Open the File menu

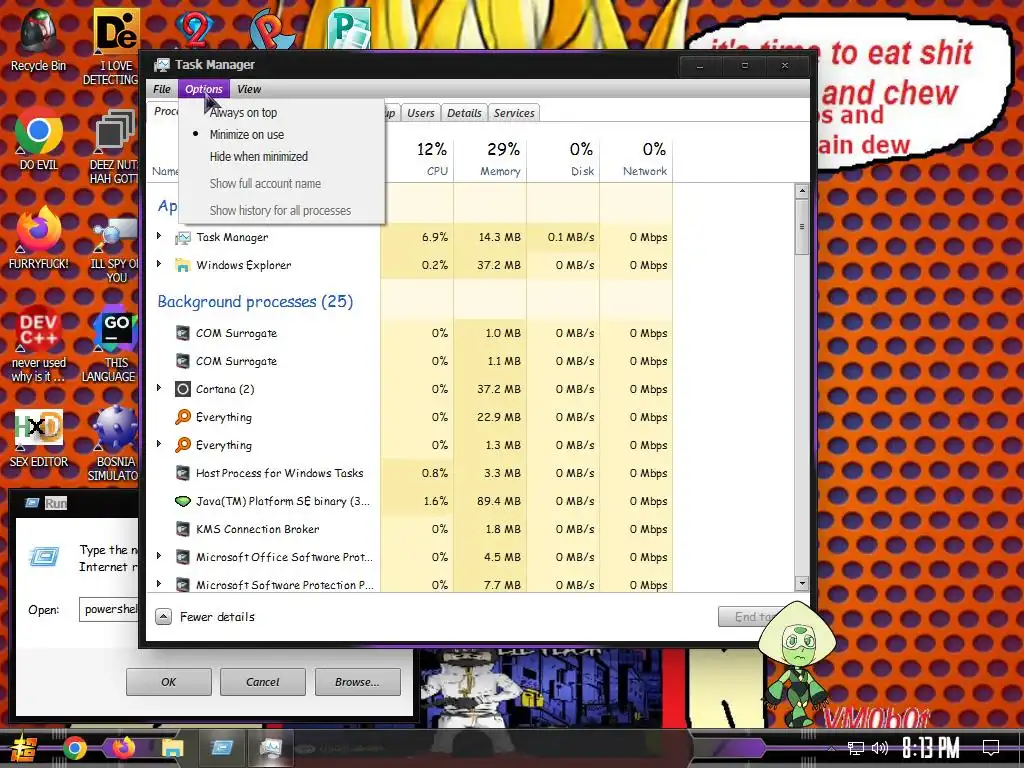162,89
